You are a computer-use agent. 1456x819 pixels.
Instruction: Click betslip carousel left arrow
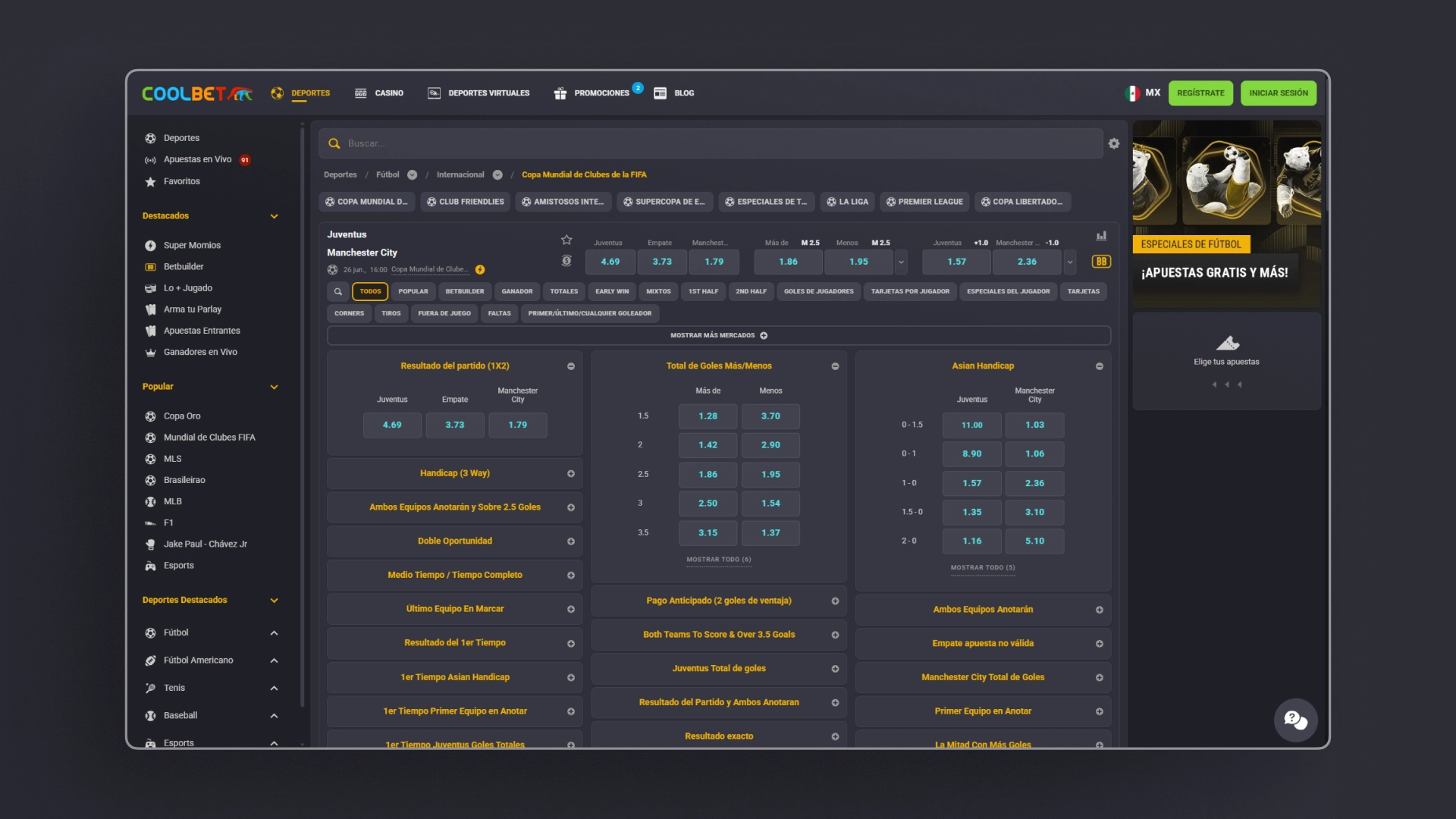(x=1214, y=385)
